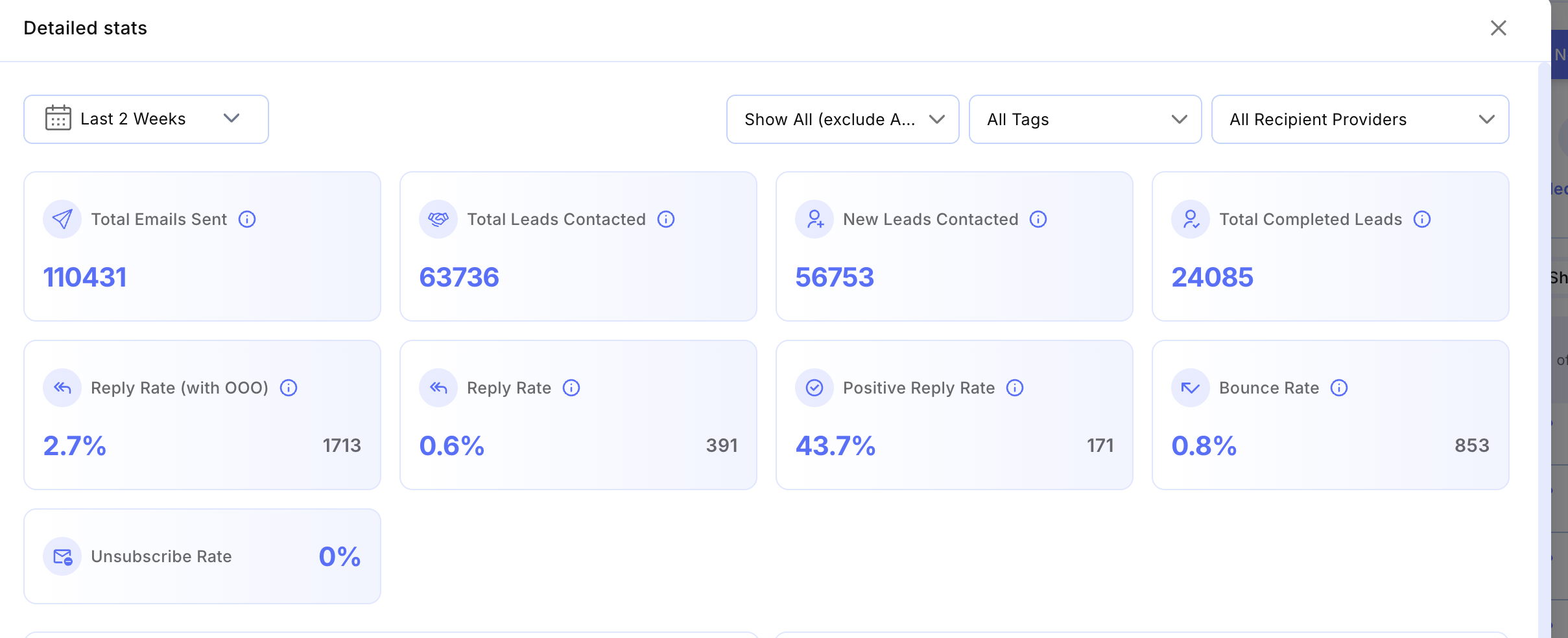
Task: Expand the Show All (exclude A... filter
Action: pyautogui.click(x=842, y=119)
